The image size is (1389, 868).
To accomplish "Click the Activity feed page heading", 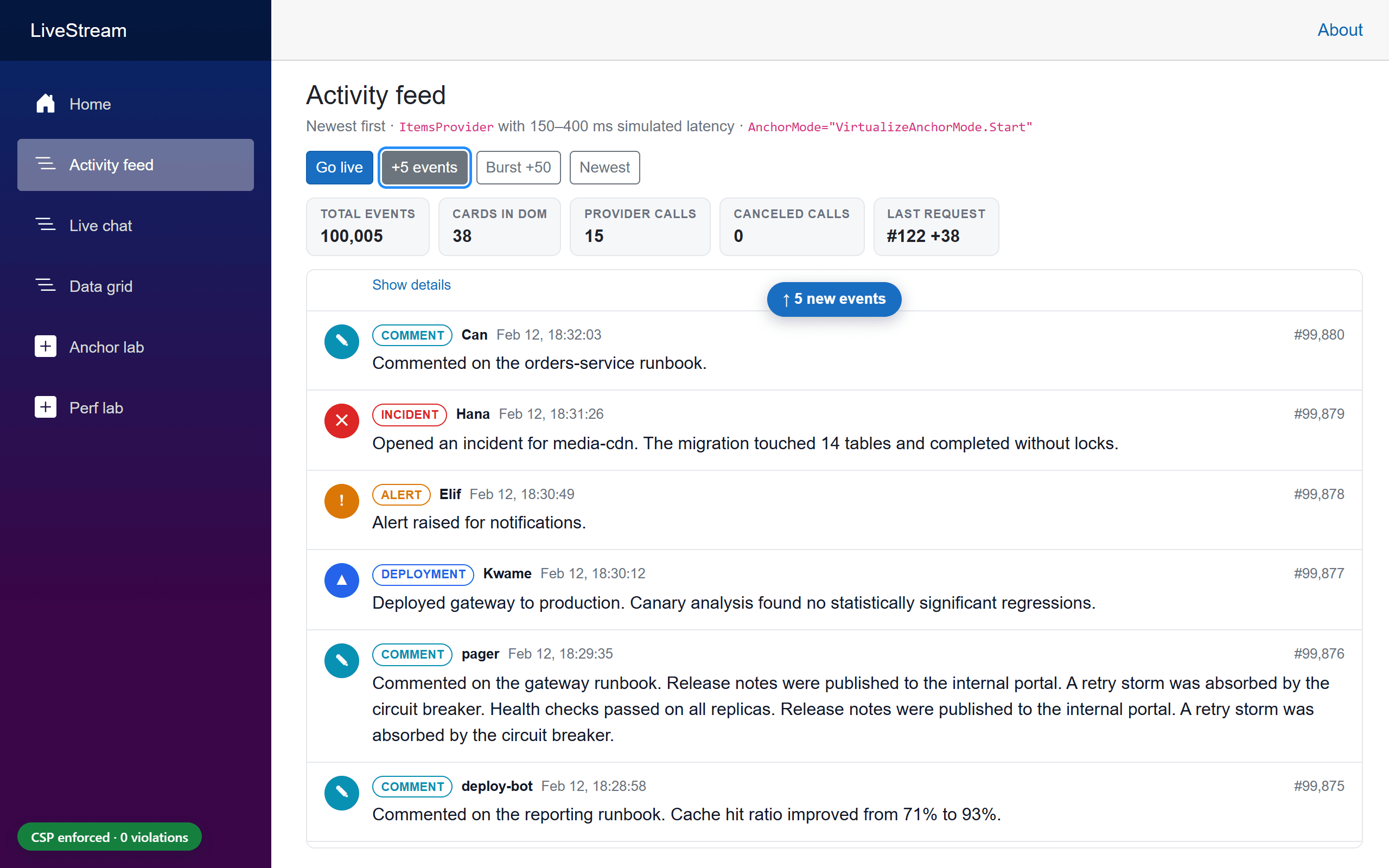I will click(376, 95).
